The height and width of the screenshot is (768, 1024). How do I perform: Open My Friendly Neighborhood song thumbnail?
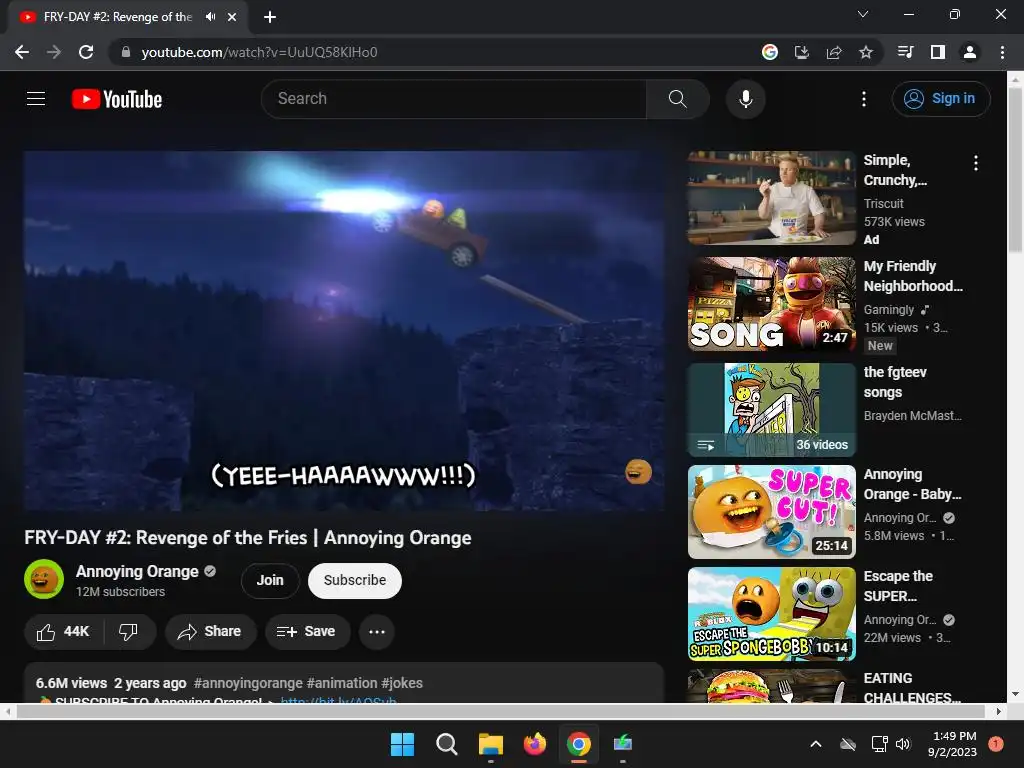(771, 304)
